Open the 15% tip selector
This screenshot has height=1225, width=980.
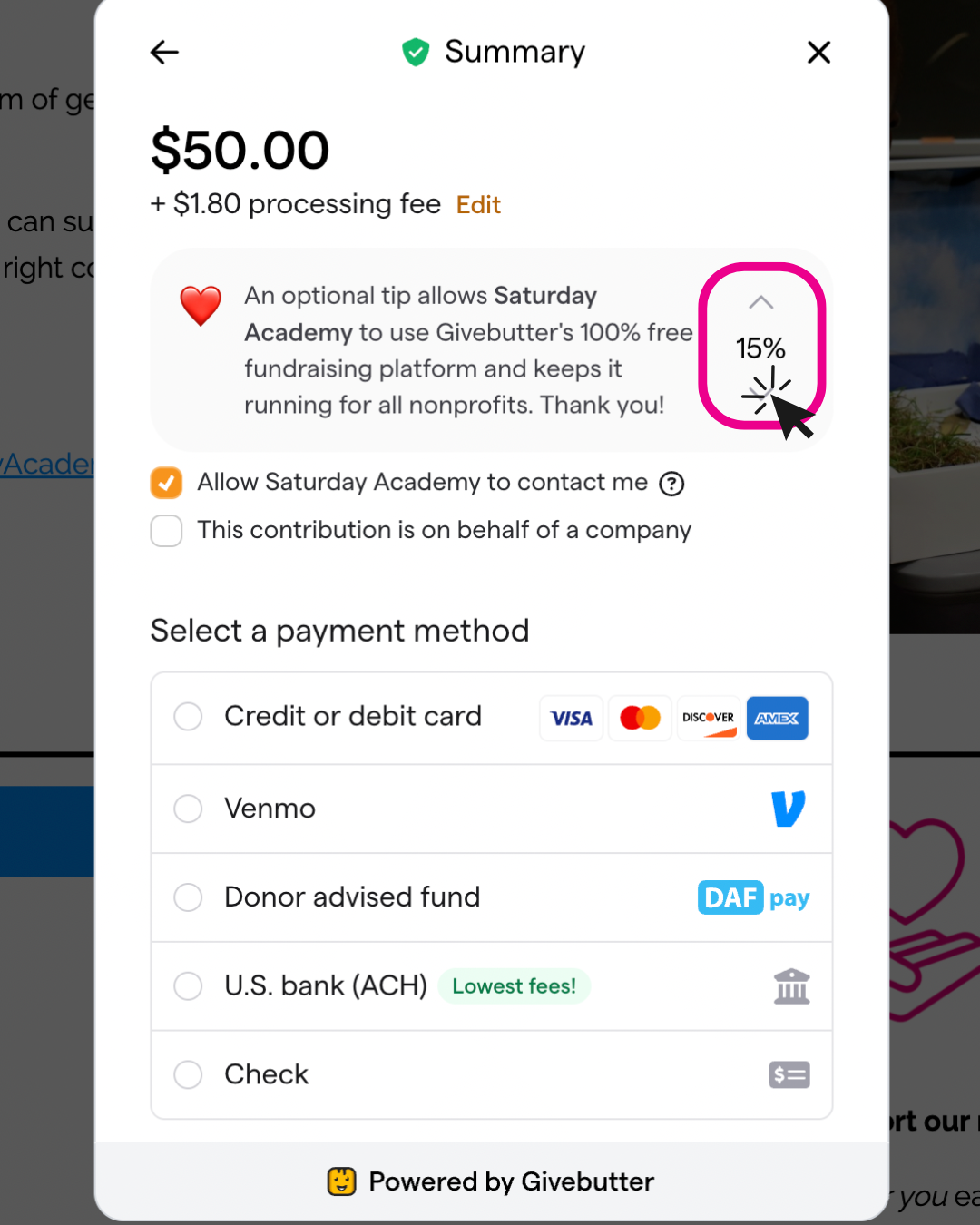coord(760,348)
